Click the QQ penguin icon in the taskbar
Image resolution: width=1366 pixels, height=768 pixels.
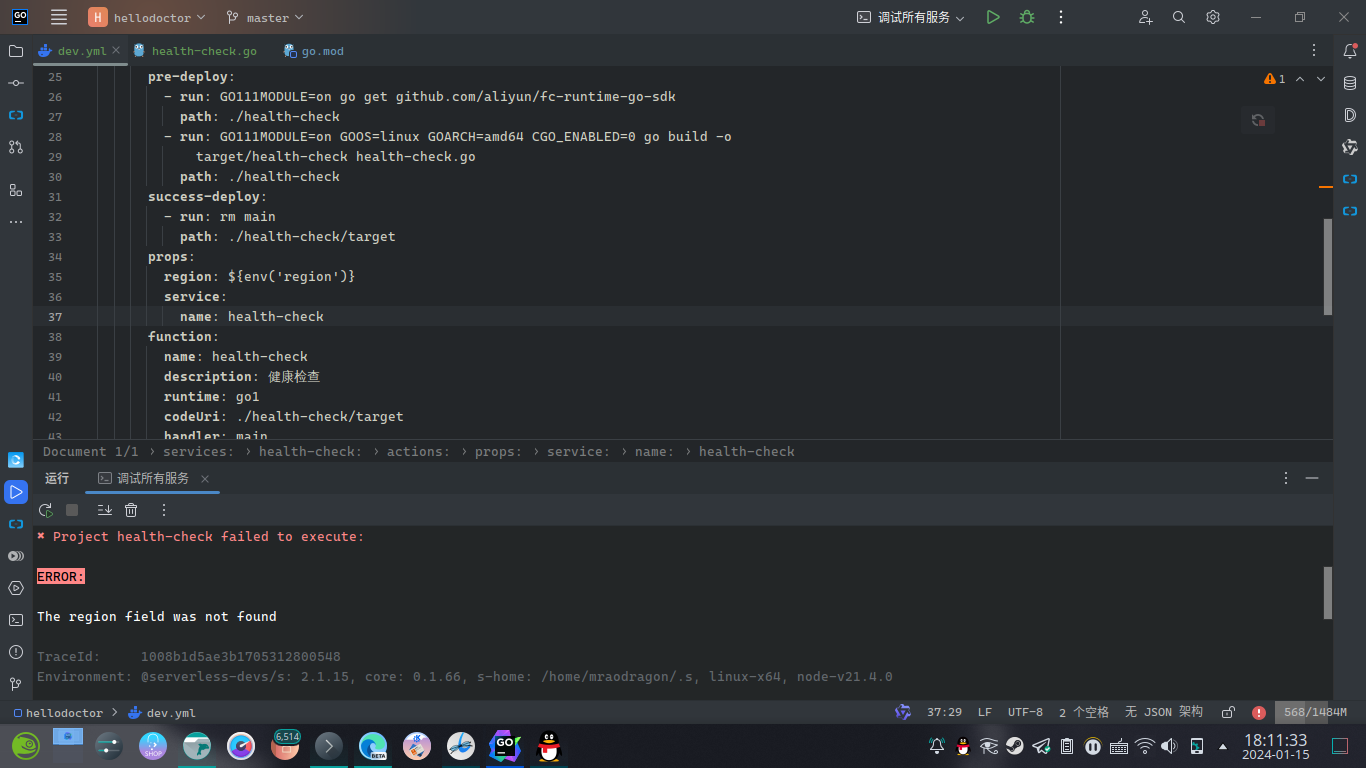[x=548, y=746]
